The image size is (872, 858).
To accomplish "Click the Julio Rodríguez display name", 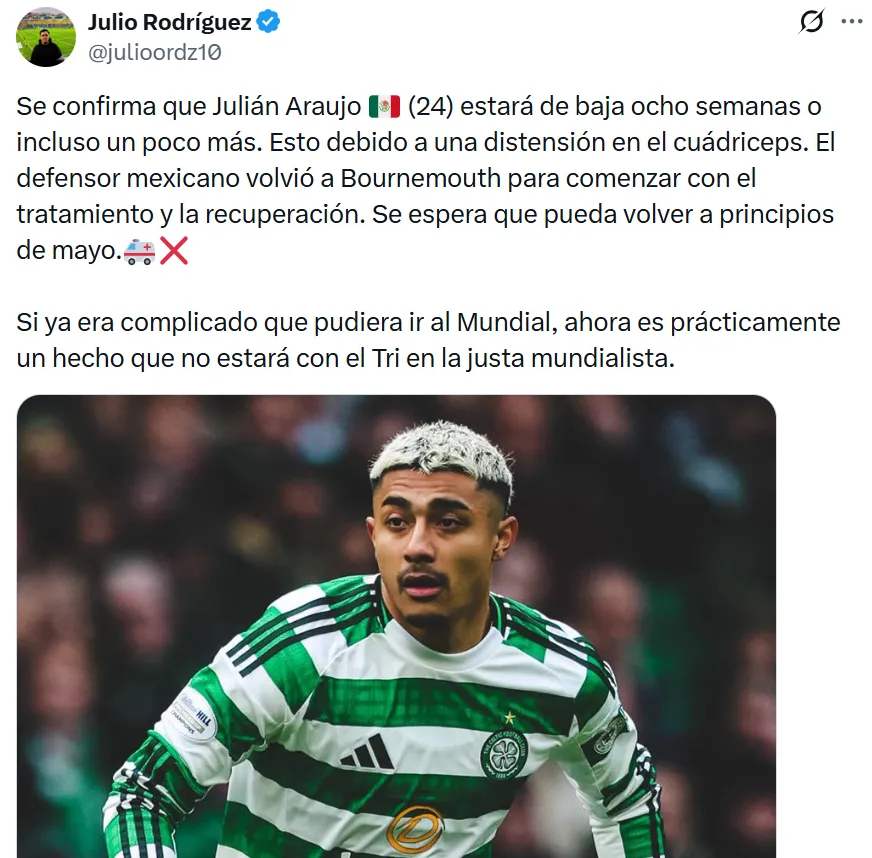I will 170,22.
